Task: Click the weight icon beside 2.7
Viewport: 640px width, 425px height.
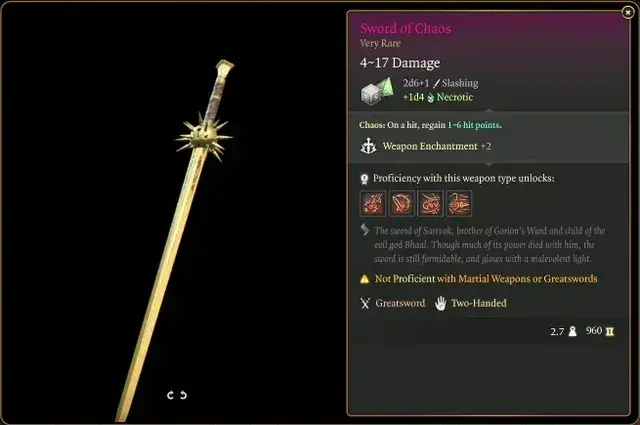Action: (x=573, y=331)
